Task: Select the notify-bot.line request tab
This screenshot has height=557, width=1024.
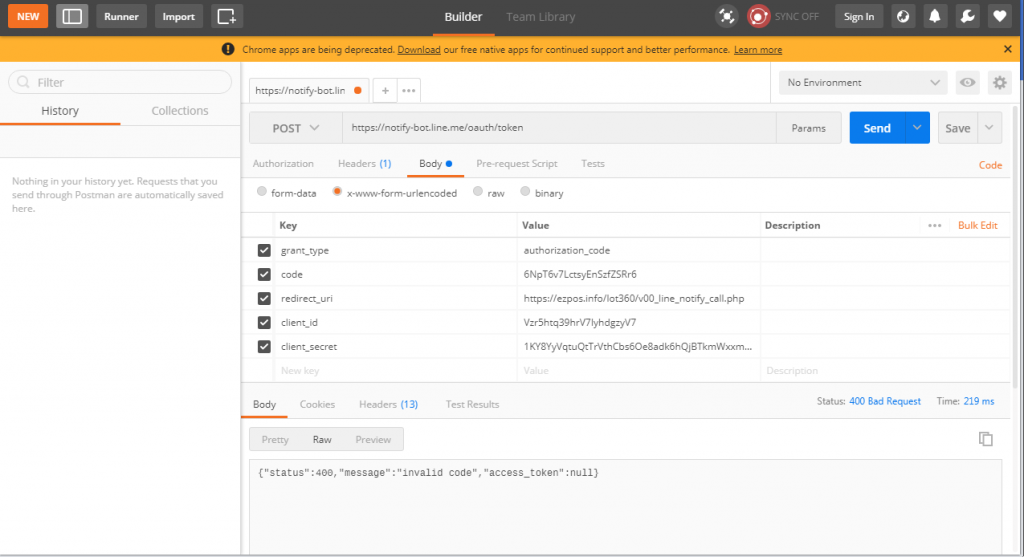Action: coord(308,91)
